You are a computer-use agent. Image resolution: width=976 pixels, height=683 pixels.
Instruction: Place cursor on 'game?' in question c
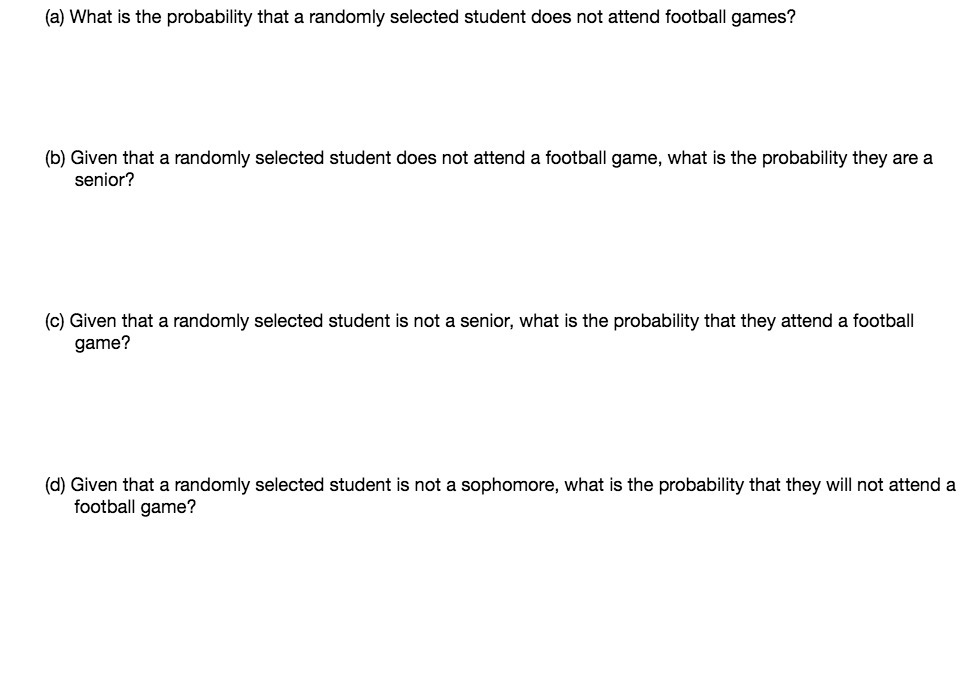102,343
